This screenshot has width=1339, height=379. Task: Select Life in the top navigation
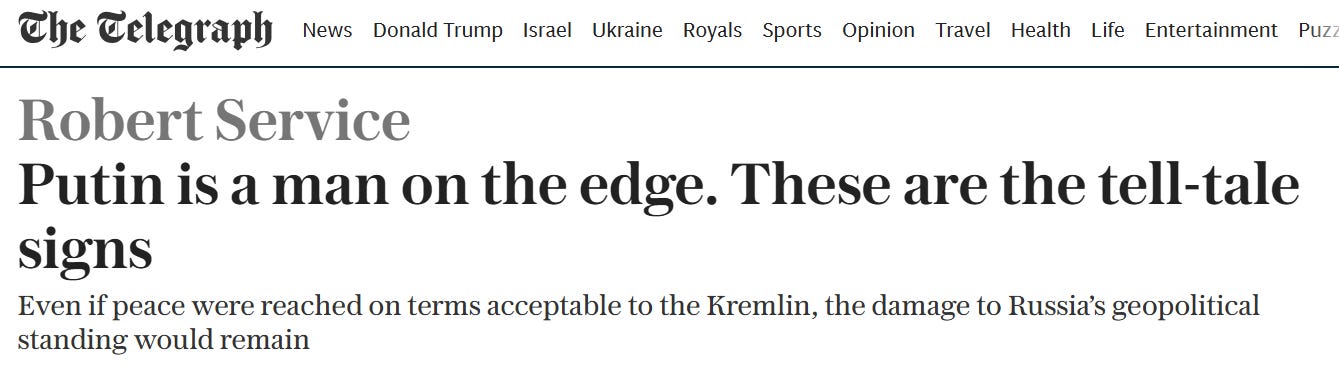point(1108,30)
